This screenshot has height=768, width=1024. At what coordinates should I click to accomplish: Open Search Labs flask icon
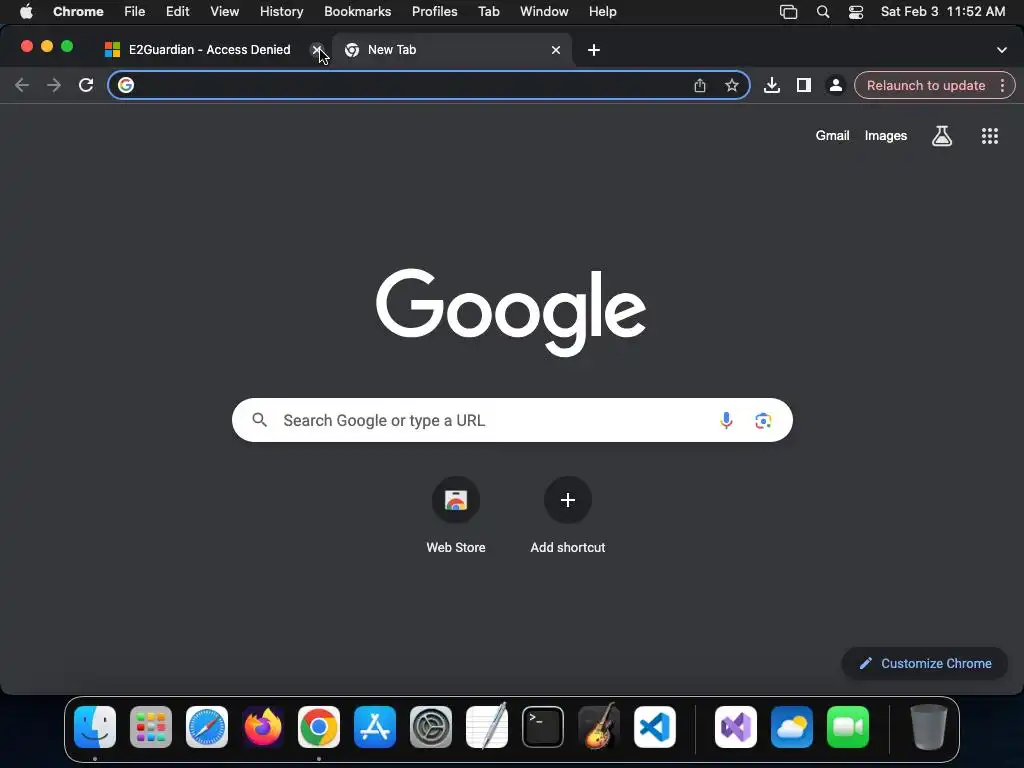(942, 136)
